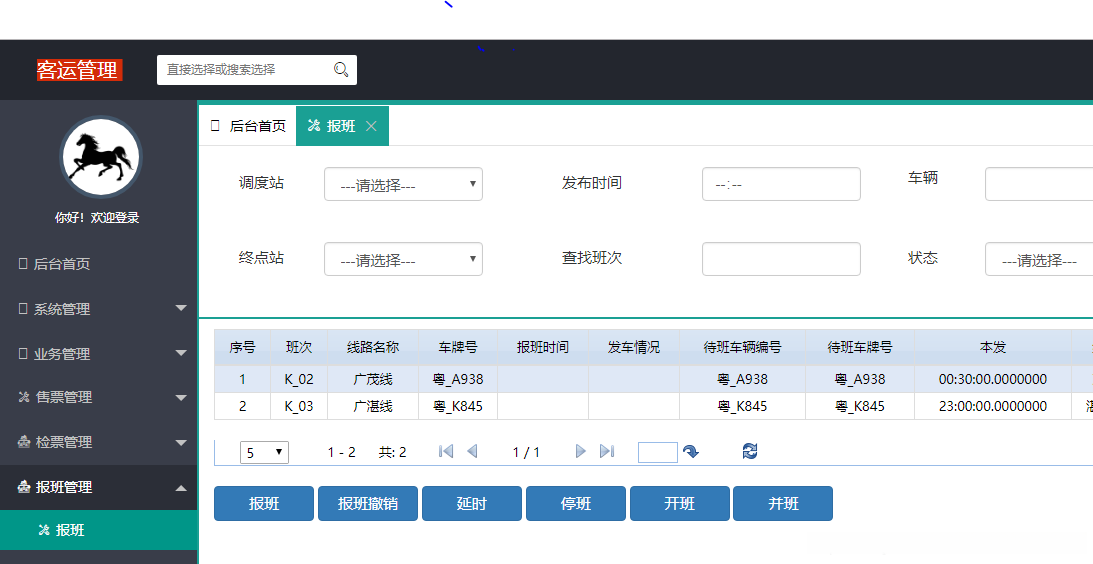Screen dimensions: 1093x564
Task: Go to previous page of table
Action: point(472,452)
